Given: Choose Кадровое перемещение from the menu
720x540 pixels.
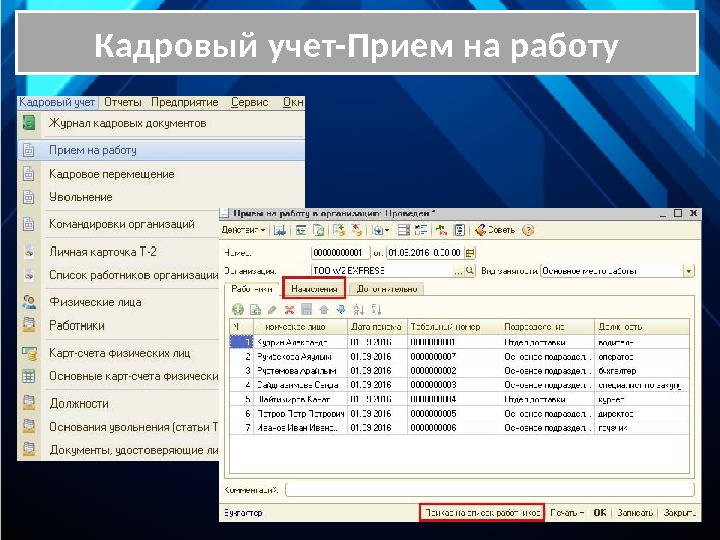Looking at the screenshot, I should 112,174.
